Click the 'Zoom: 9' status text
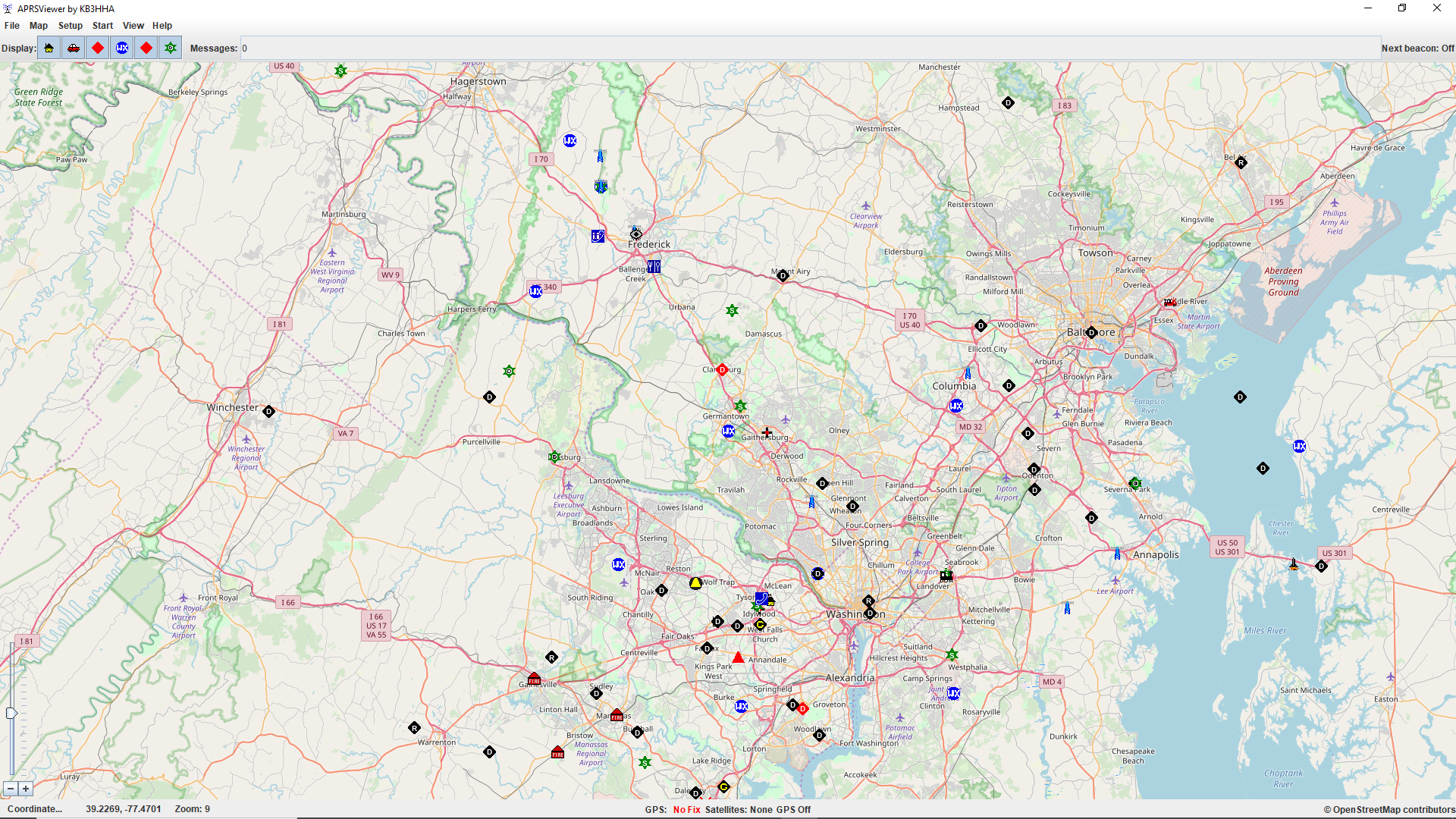Viewport: 1456px width, 819px height. [x=193, y=809]
